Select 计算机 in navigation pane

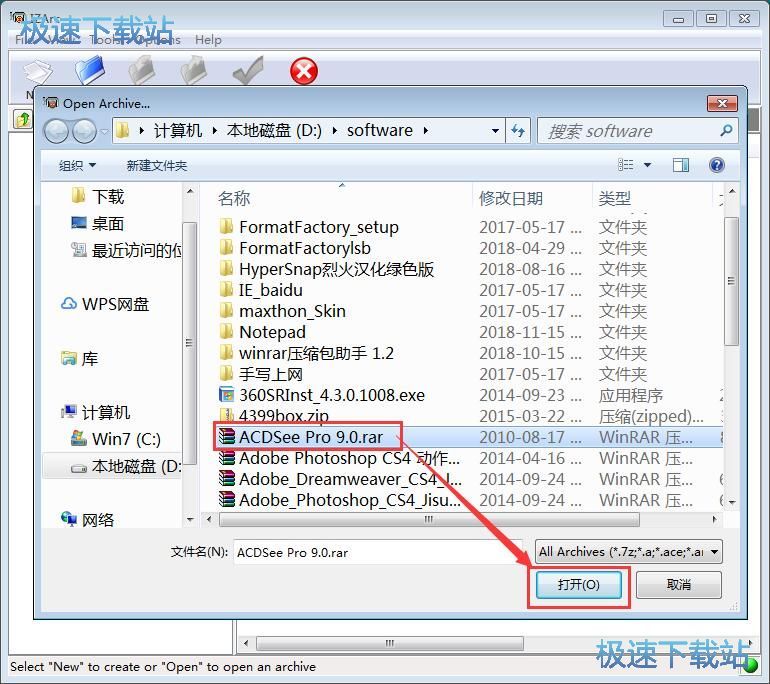95,412
